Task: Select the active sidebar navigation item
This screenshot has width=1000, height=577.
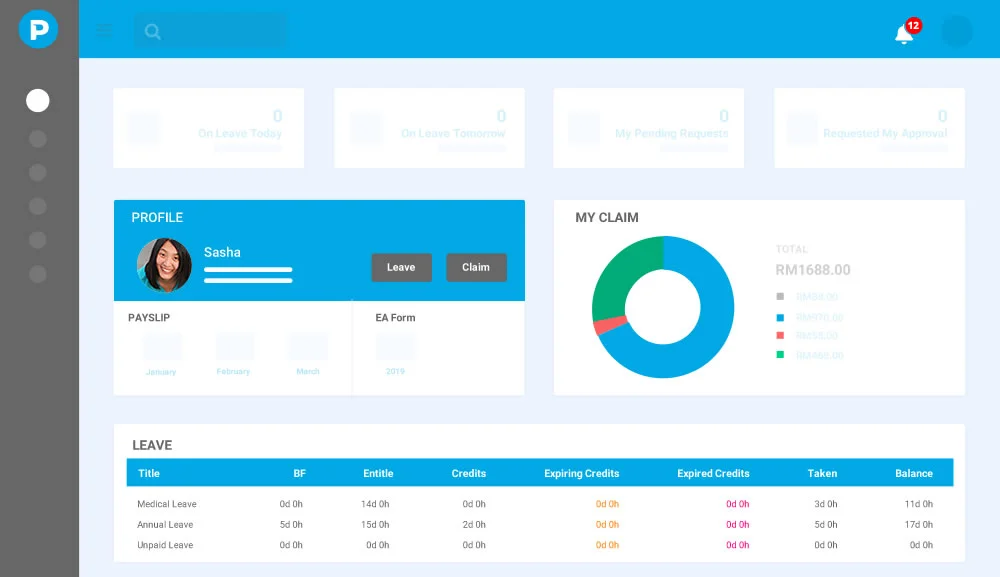Action: point(37,100)
